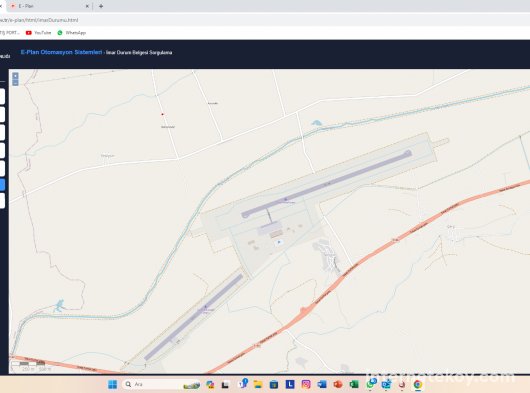Open the Windows Start menu
The image size is (530, 393).
click(112, 384)
